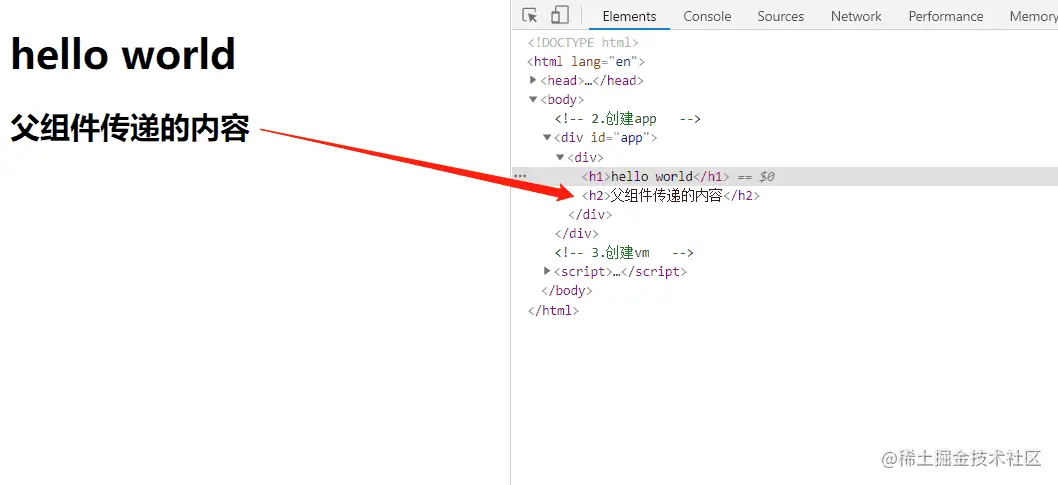This screenshot has width=1058, height=485.
Task: Switch to the Network tab
Action: click(x=856, y=16)
